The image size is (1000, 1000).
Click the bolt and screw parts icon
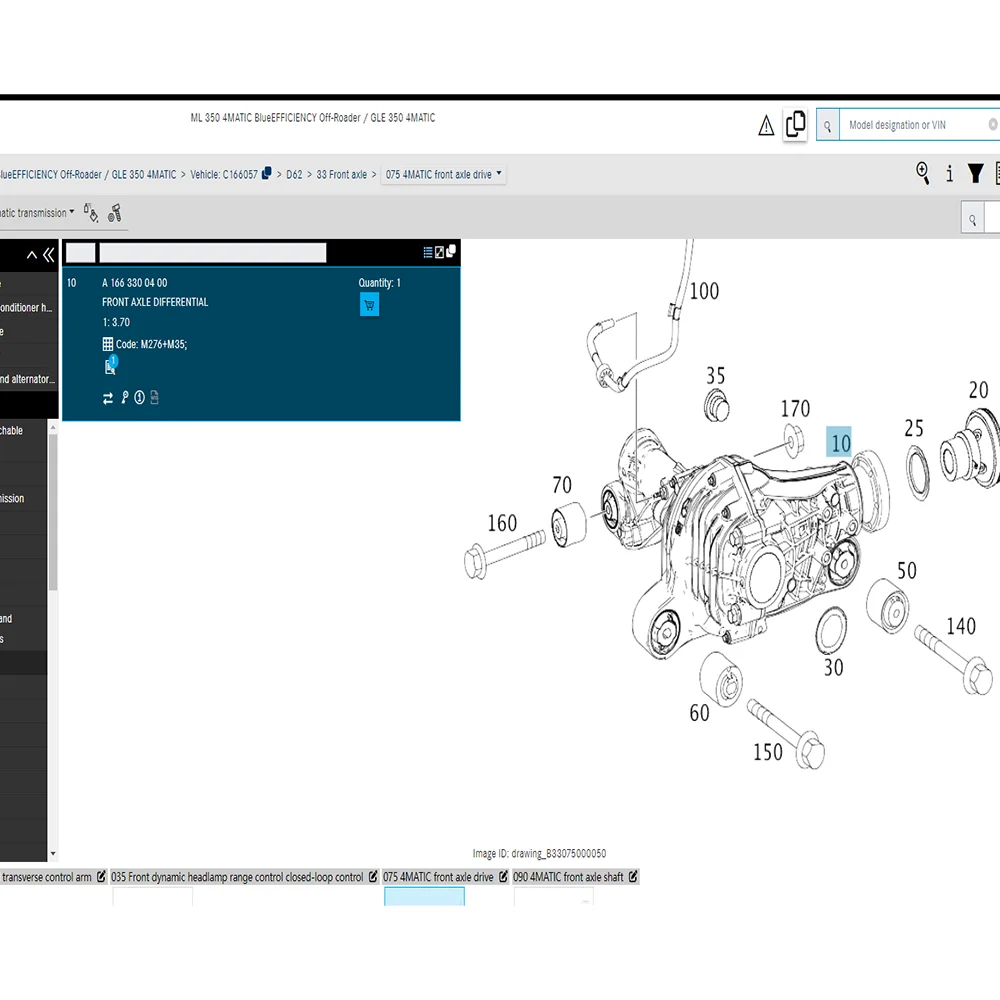tap(115, 213)
